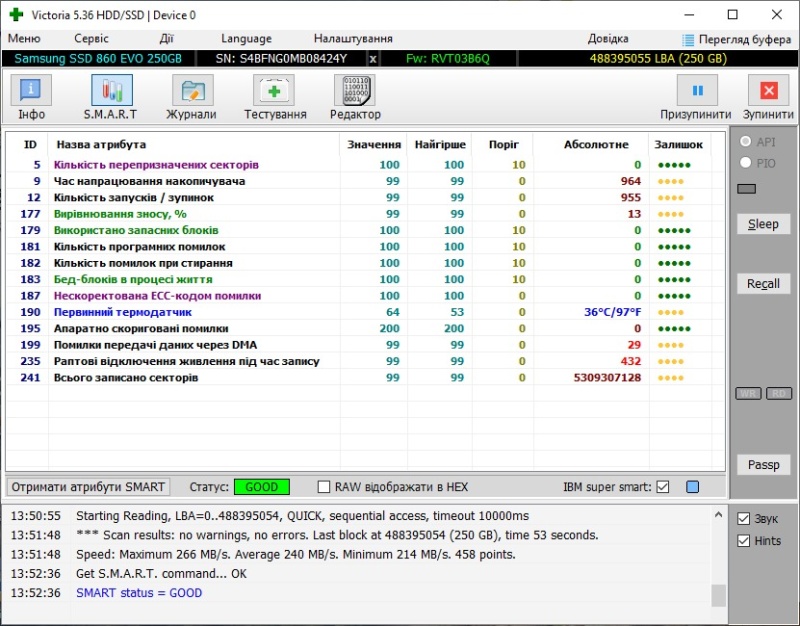Select the Використано запасних блоків row
Image resolution: width=800 pixels, height=626 pixels.
(365, 230)
